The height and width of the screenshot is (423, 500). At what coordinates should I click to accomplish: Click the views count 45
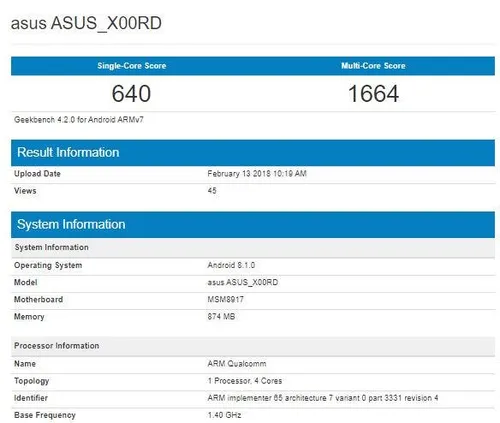tap(212, 191)
